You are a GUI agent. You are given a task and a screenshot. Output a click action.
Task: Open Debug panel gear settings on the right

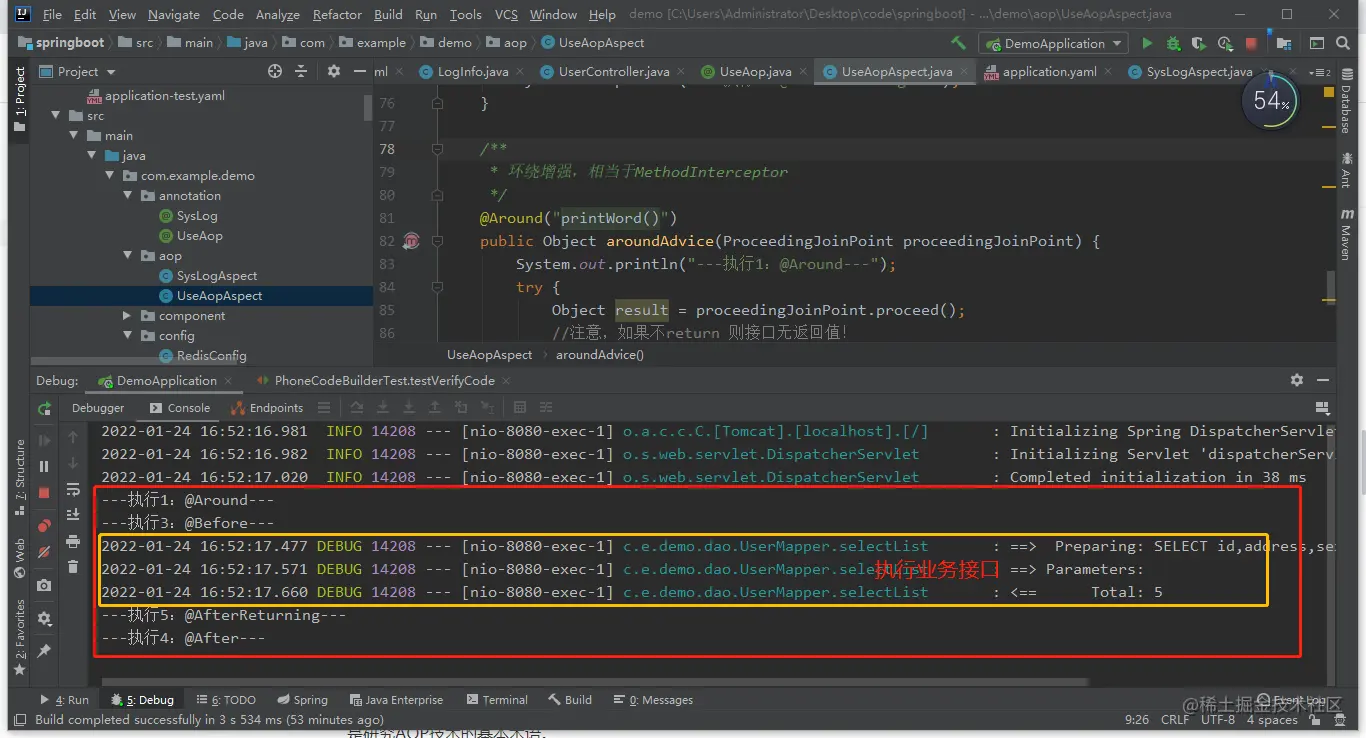pyautogui.click(x=1297, y=380)
